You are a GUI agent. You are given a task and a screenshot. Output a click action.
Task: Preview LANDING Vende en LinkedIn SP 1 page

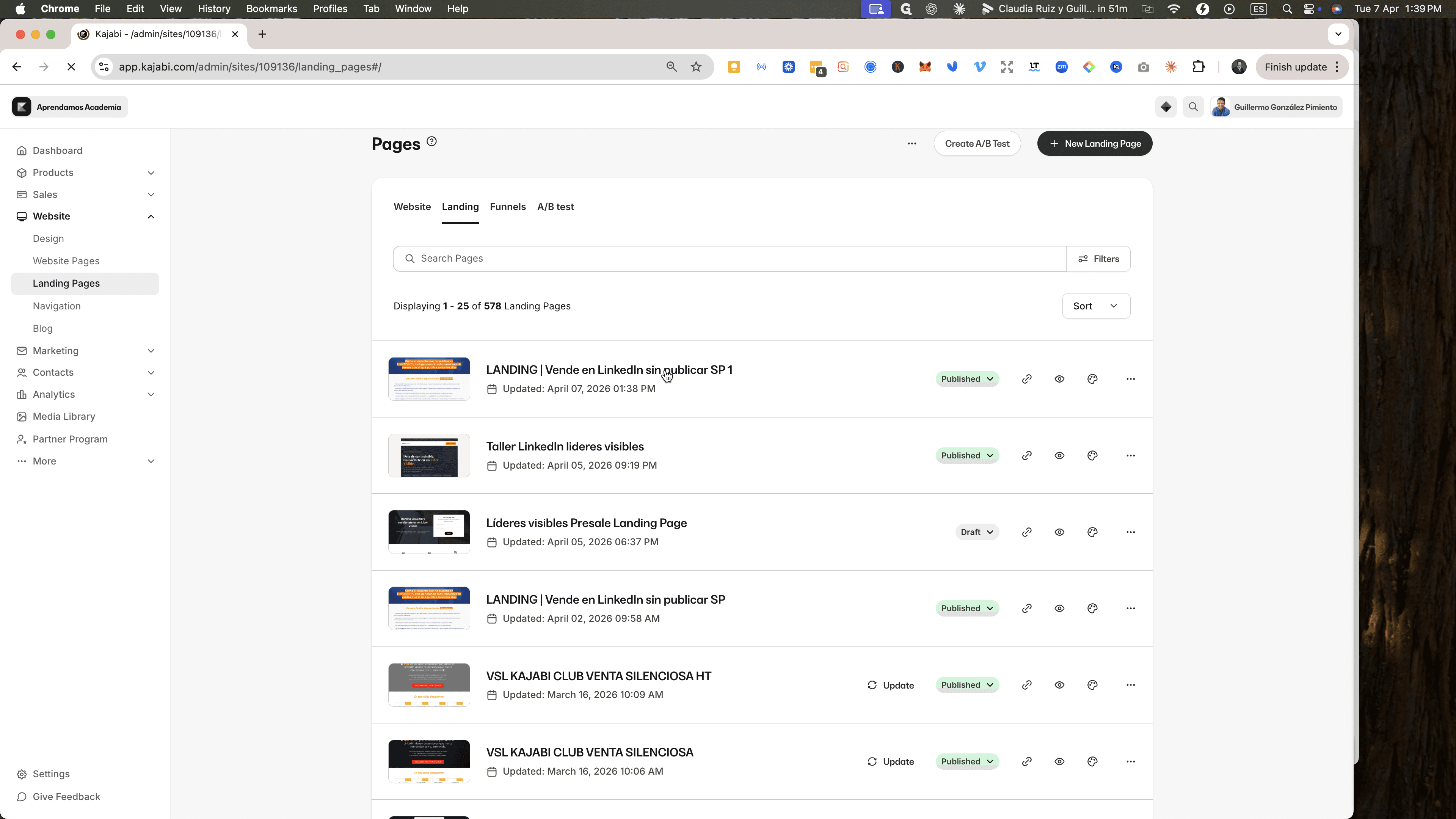1059,379
